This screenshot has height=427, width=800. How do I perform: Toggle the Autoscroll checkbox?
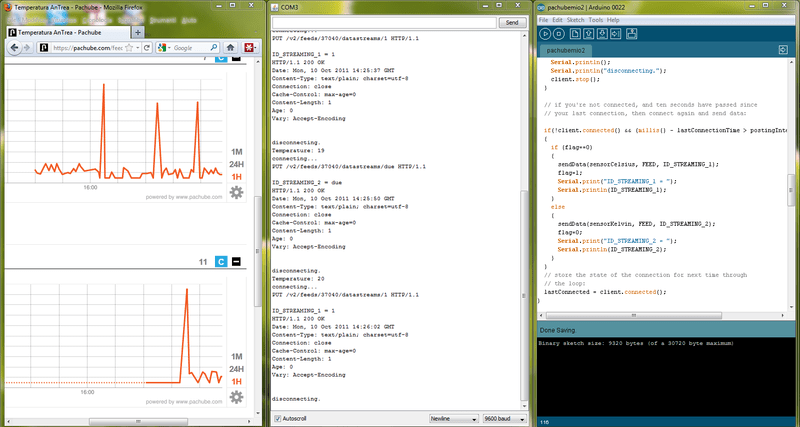pos(277,418)
